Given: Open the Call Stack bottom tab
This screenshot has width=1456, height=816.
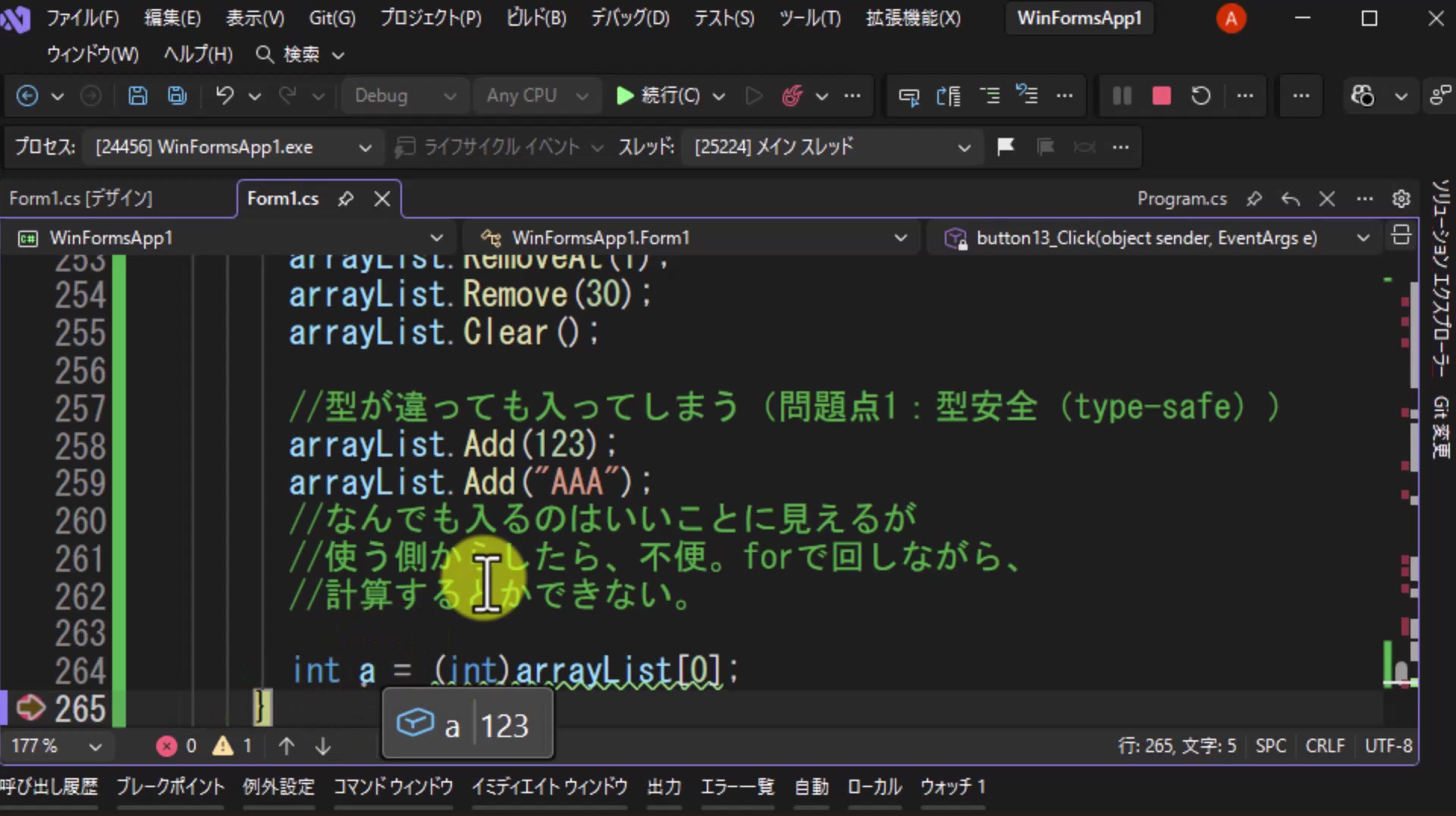Looking at the screenshot, I should tap(49, 787).
